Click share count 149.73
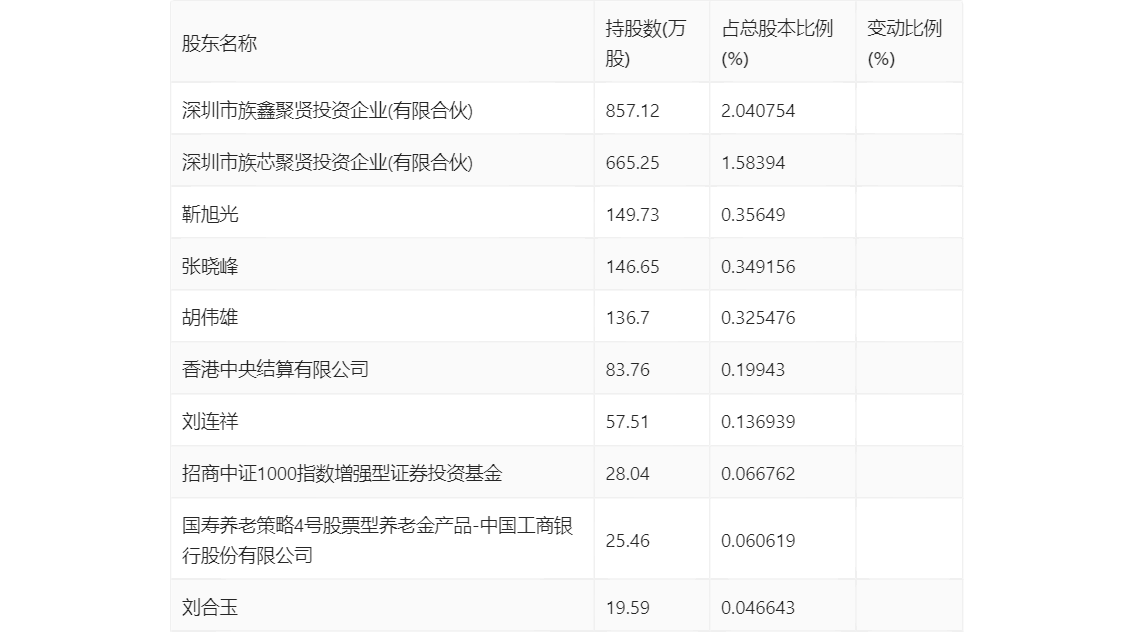Image resolution: width=1134 pixels, height=632 pixels. pyautogui.click(x=633, y=215)
